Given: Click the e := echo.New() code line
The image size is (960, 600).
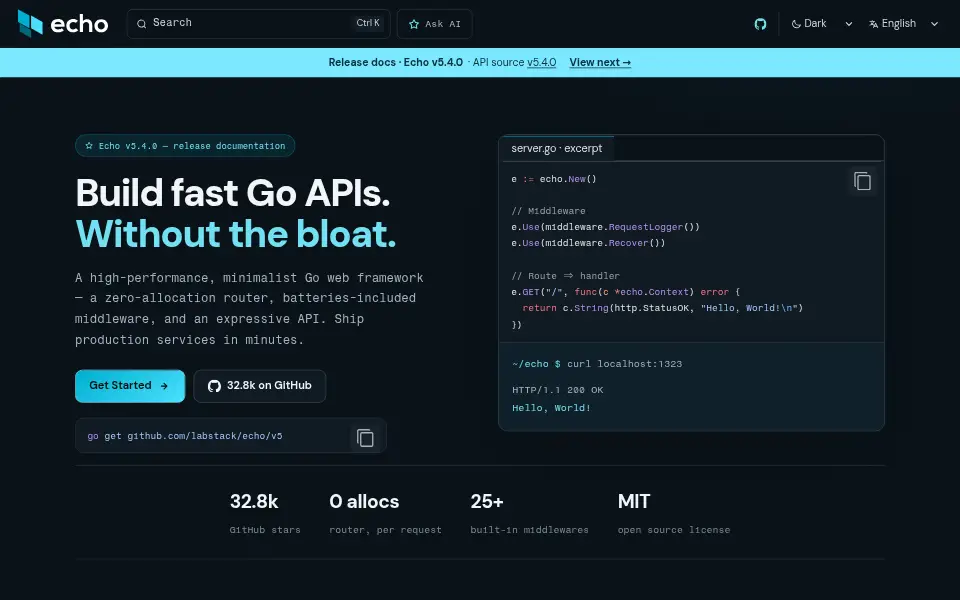Looking at the screenshot, I should point(553,179).
